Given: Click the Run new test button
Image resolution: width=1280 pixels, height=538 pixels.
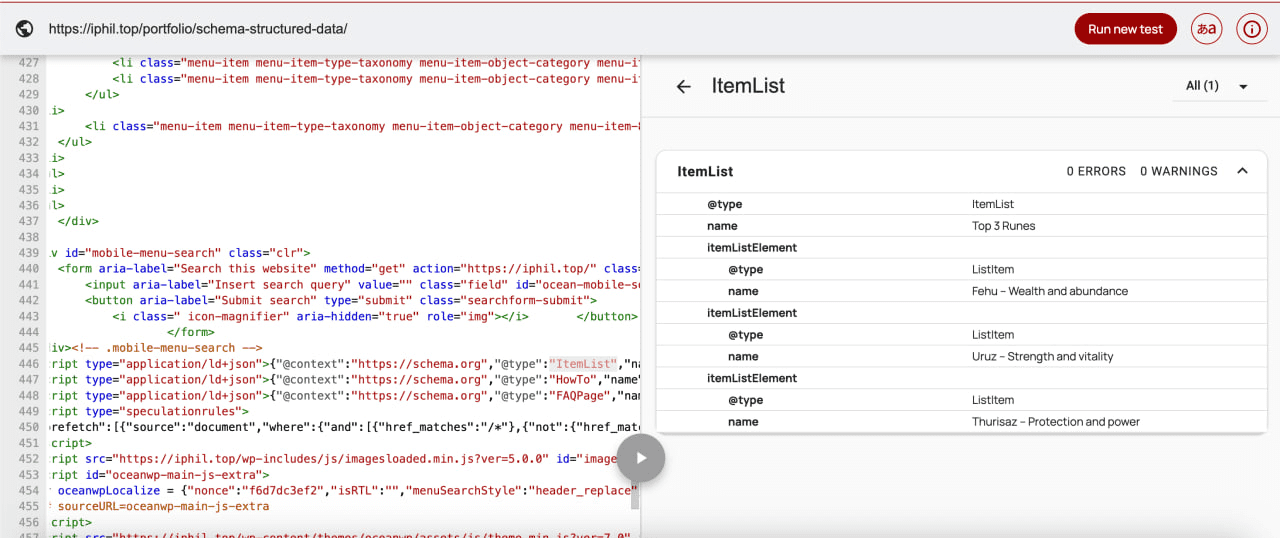Looking at the screenshot, I should [x=1125, y=29].
